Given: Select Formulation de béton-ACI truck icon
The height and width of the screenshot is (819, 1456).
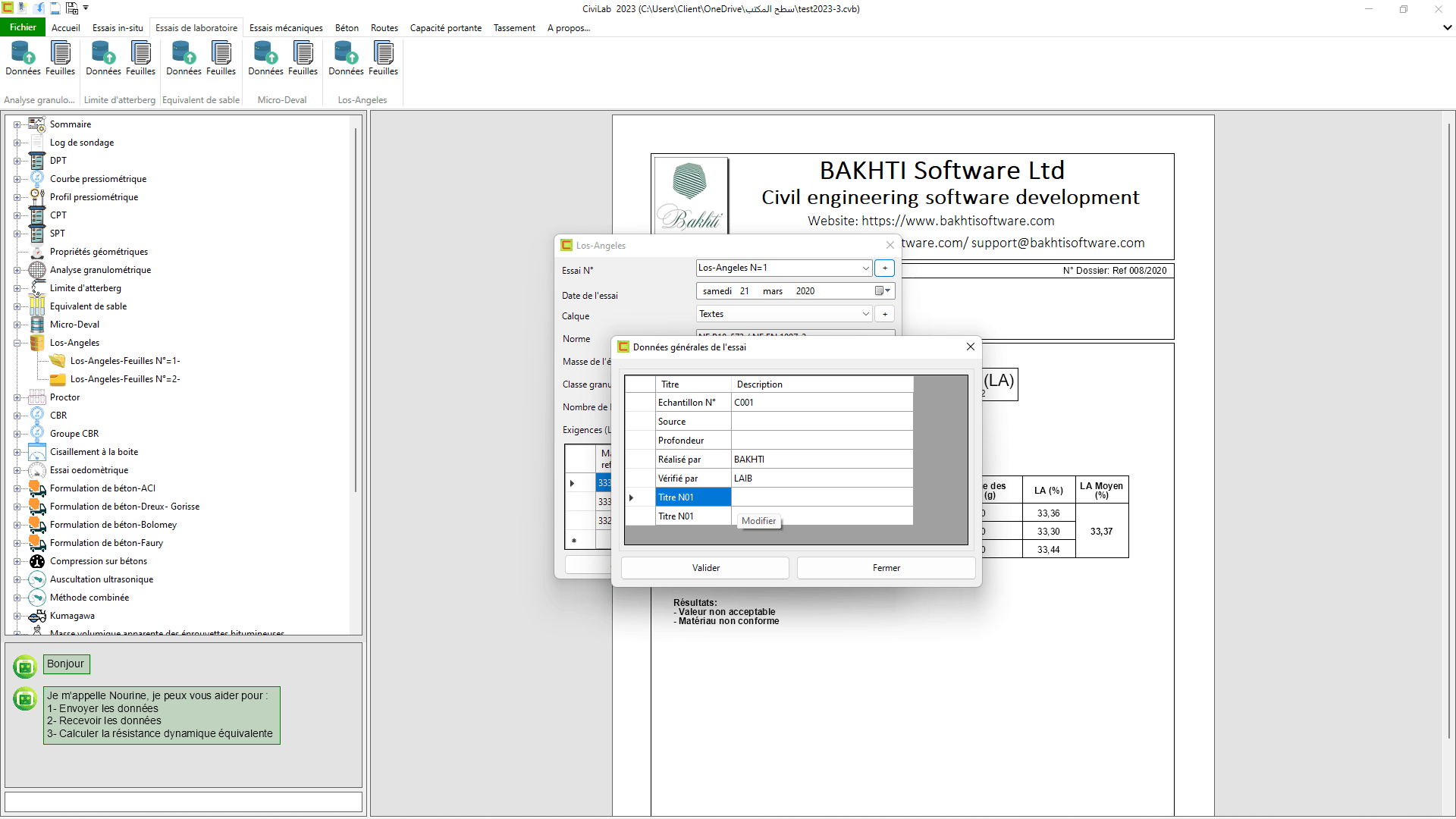Looking at the screenshot, I should point(37,488).
